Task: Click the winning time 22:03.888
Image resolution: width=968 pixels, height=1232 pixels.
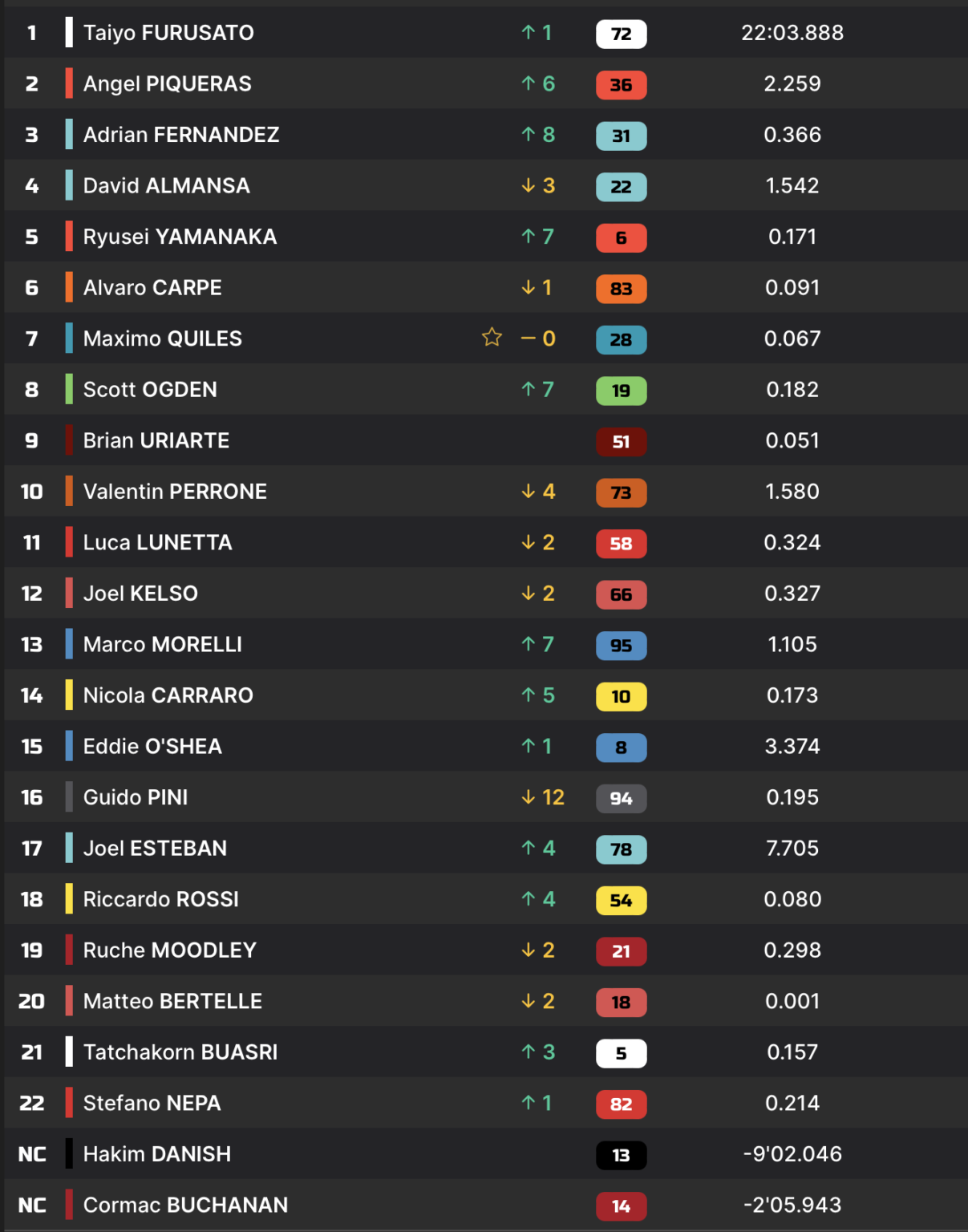Action: point(792,33)
